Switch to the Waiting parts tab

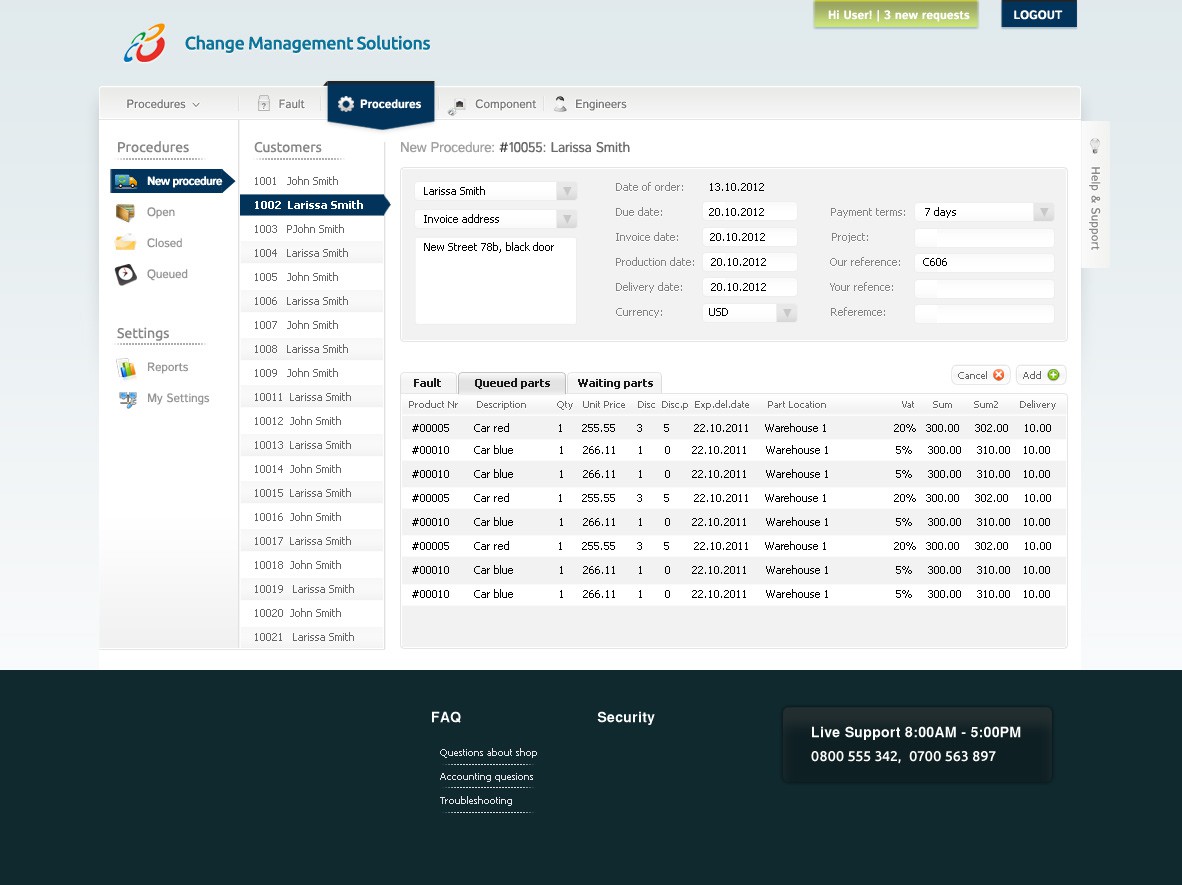pos(615,383)
